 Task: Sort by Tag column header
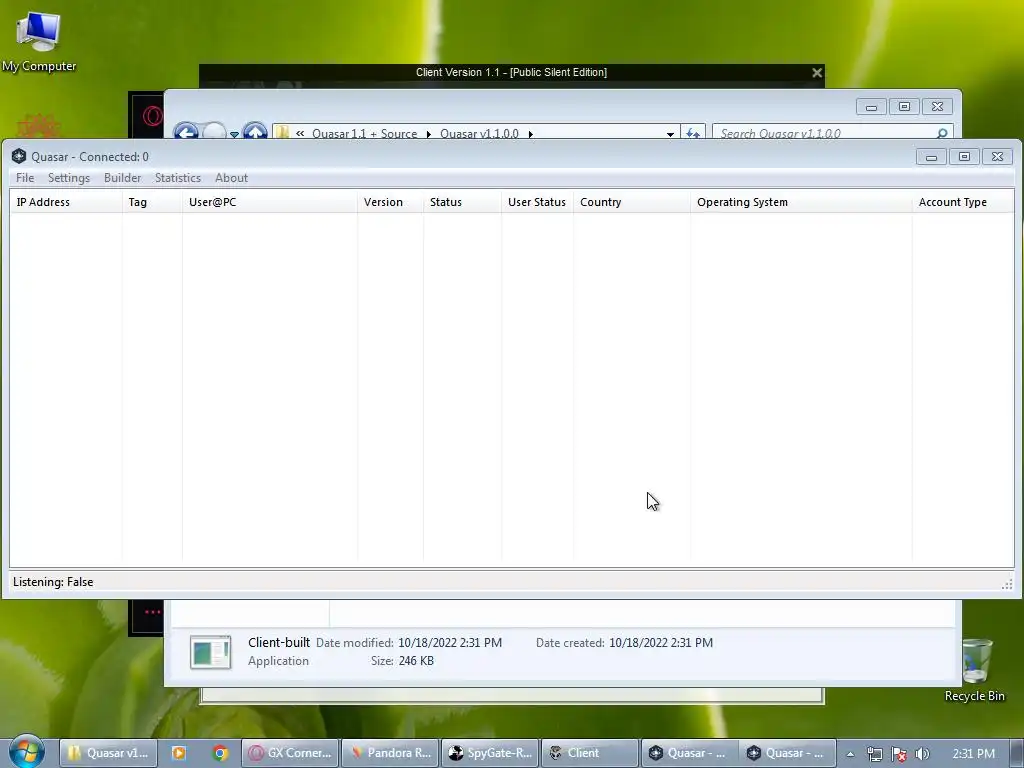pyautogui.click(x=152, y=202)
